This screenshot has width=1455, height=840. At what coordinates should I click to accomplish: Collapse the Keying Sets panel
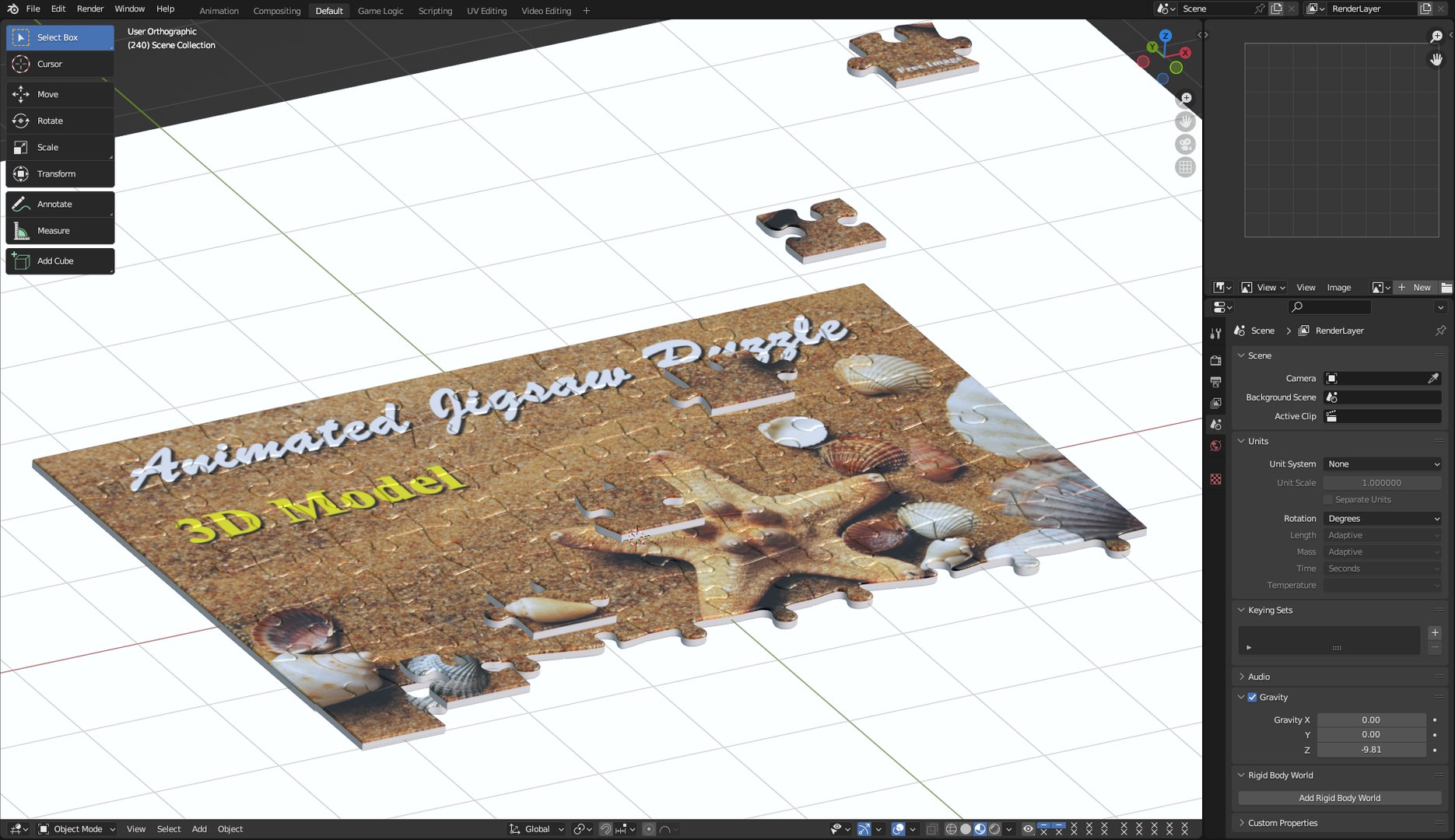pyautogui.click(x=1270, y=611)
